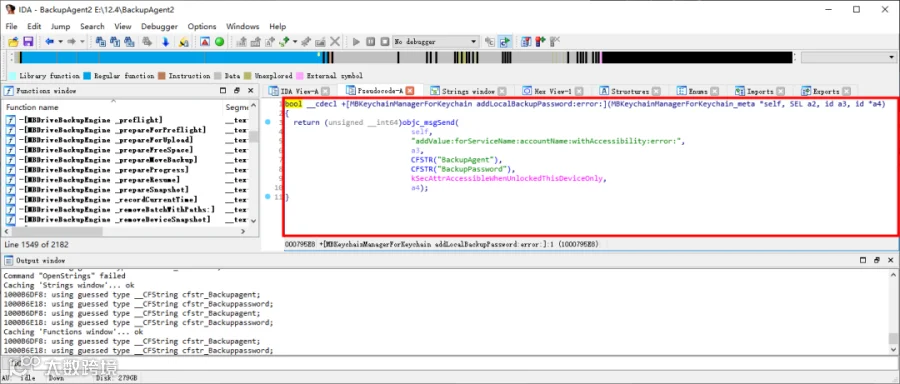Screen dimensions: 900x384
Task: Jump forward with the gray right arrow
Action: [x=72, y=42]
